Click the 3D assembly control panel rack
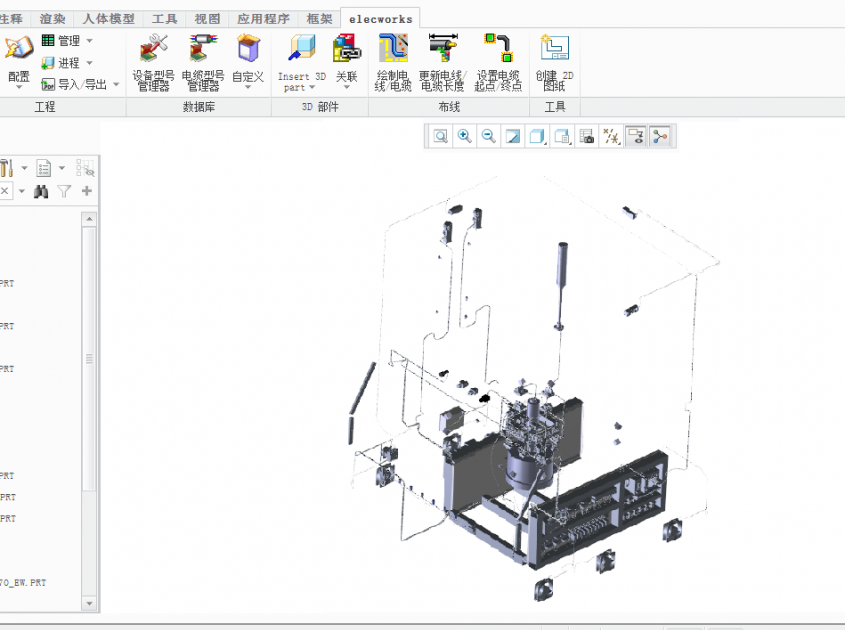 point(599,511)
